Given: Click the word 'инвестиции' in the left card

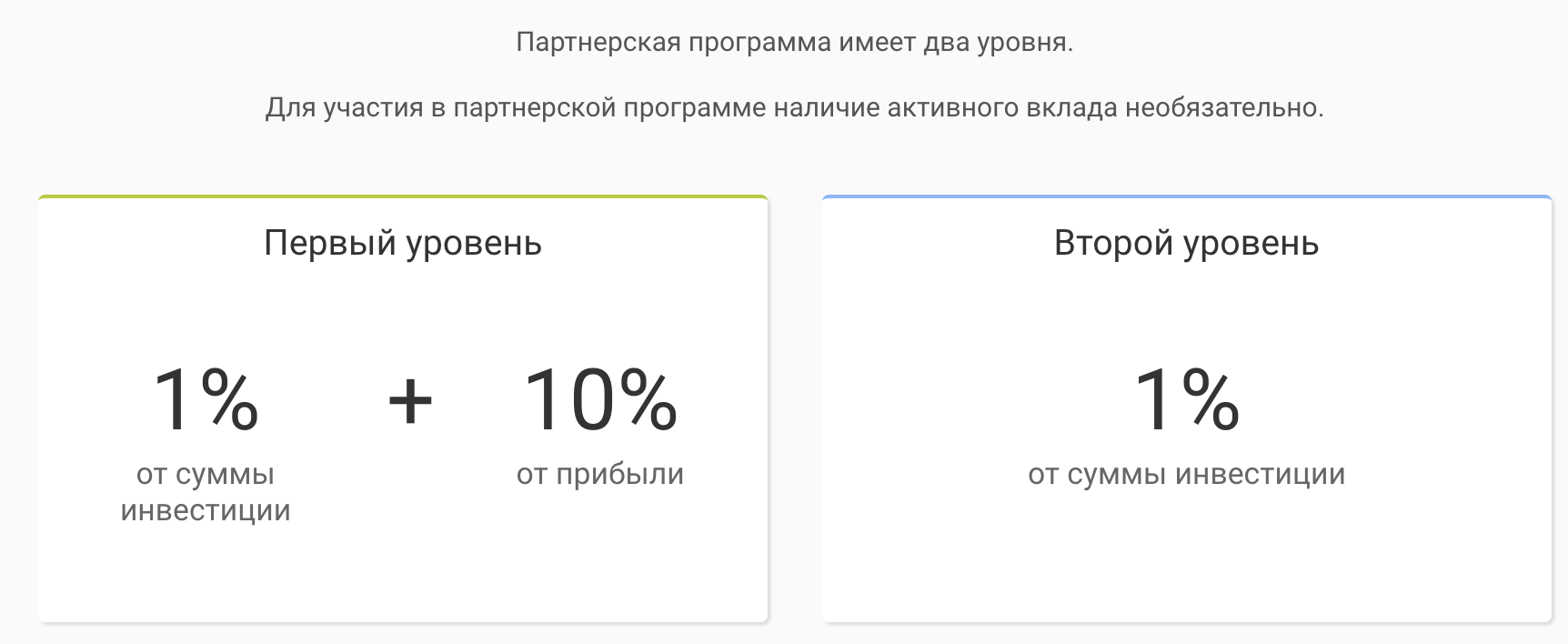Looking at the screenshot, I should (206, 510).
